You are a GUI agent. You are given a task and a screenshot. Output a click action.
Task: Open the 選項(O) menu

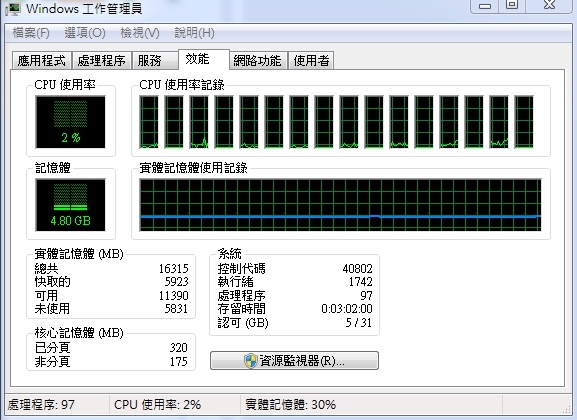[x=85, y=33]
